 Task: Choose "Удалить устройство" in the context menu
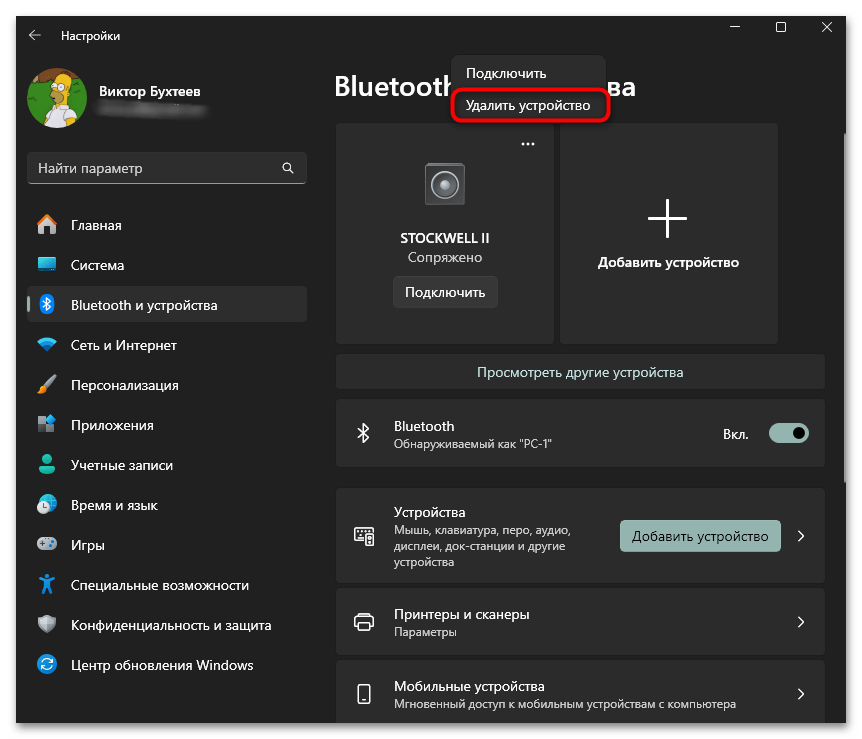tap(528, 105)
